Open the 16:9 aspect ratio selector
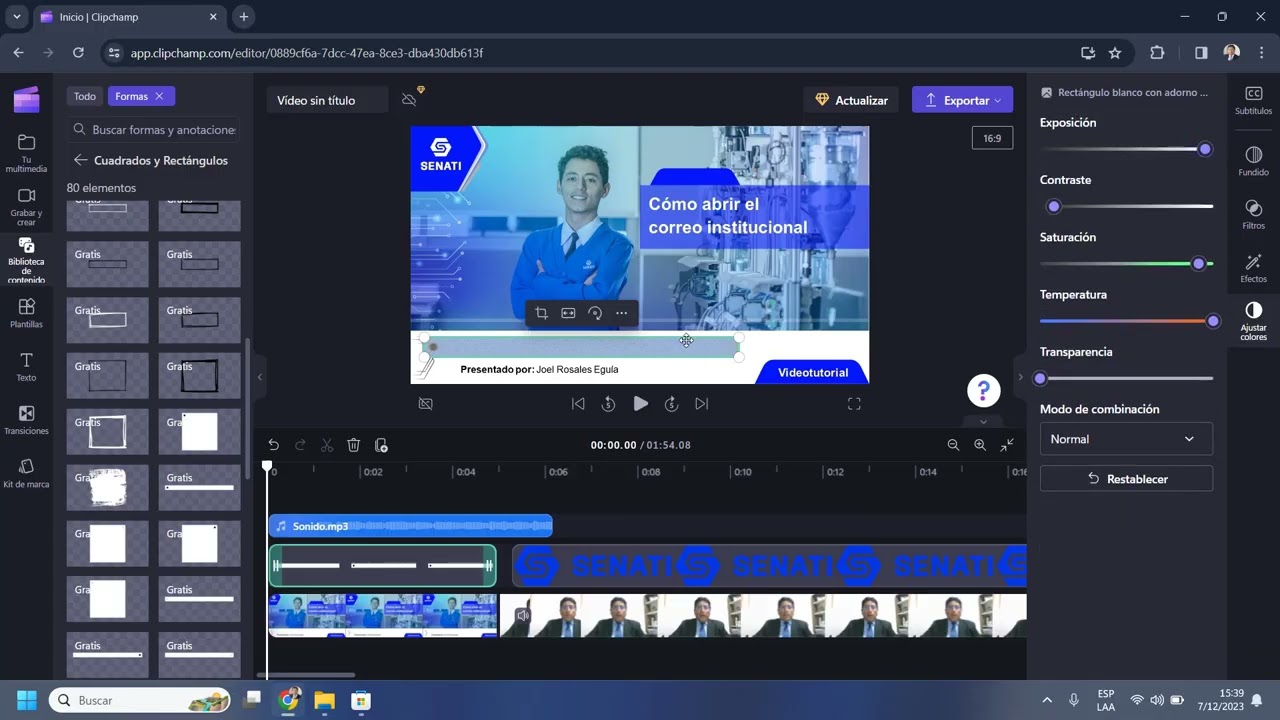 [992, 138]
